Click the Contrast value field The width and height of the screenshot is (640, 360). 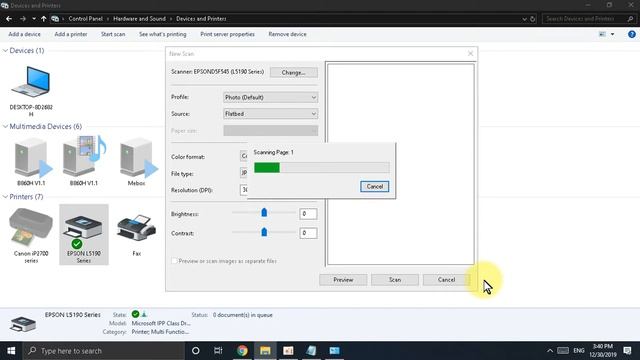308,233
